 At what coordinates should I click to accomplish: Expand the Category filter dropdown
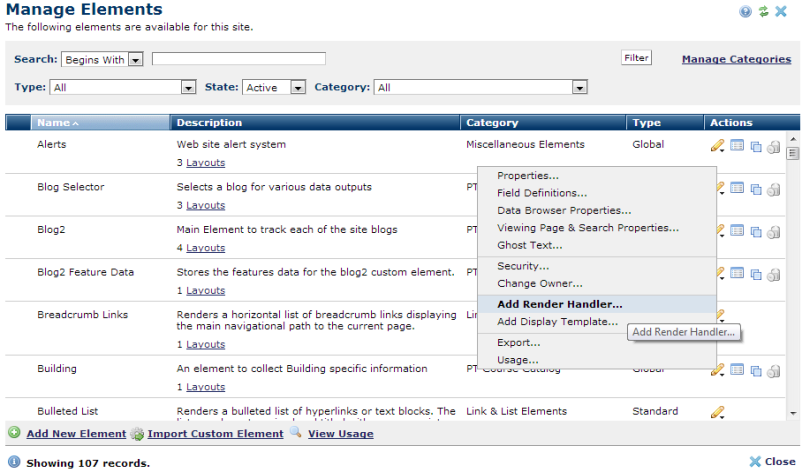coord(579,88)
